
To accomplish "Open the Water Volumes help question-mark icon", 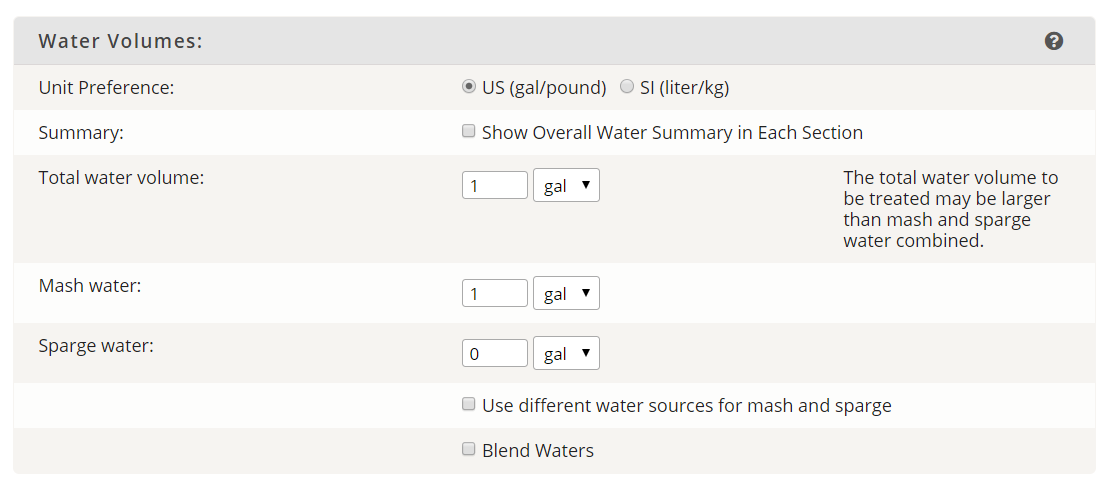I will pyautogui.click(x=1054, y=41).
